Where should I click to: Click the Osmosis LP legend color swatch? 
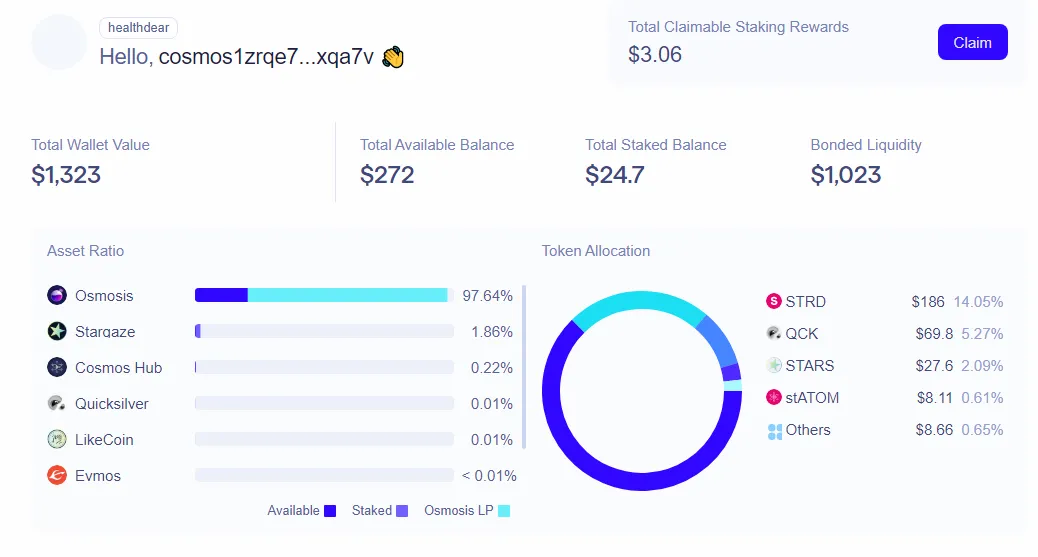504,511
